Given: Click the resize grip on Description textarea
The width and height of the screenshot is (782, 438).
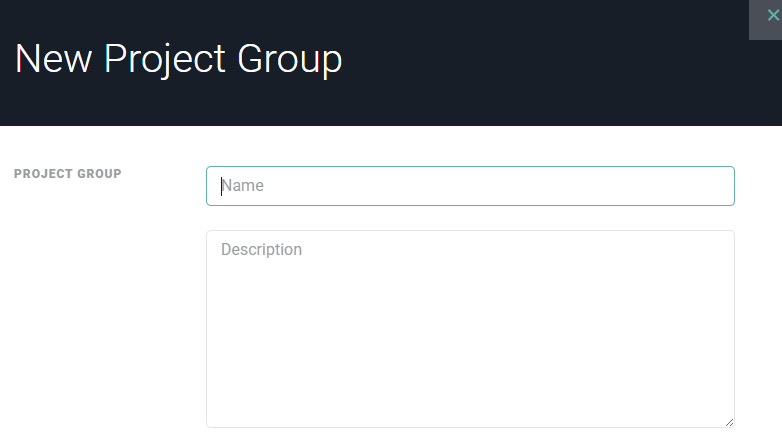Looking at the screenshot, I should point(728,422).
